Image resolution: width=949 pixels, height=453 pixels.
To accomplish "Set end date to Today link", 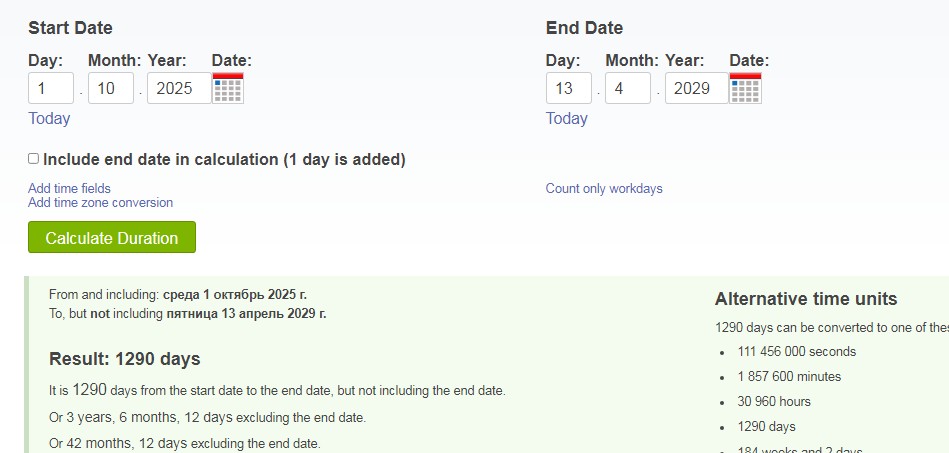I will [x=566, y=119].
